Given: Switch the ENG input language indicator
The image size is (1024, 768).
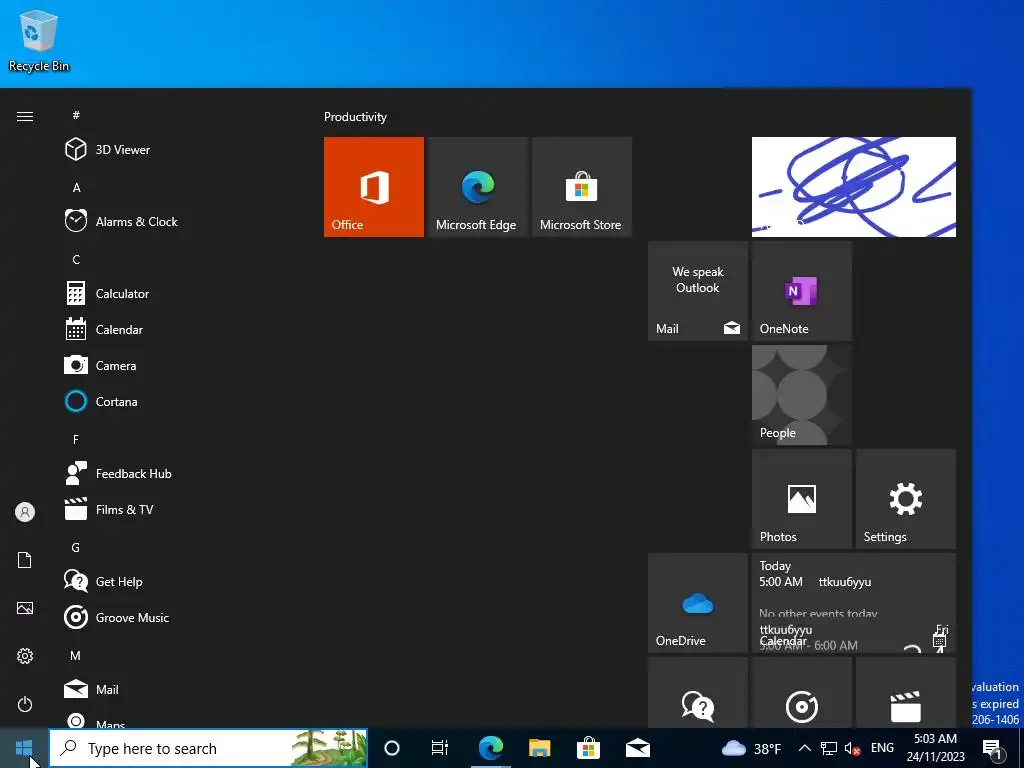Looking at the screenshot, I should click(x=882, y=748).
